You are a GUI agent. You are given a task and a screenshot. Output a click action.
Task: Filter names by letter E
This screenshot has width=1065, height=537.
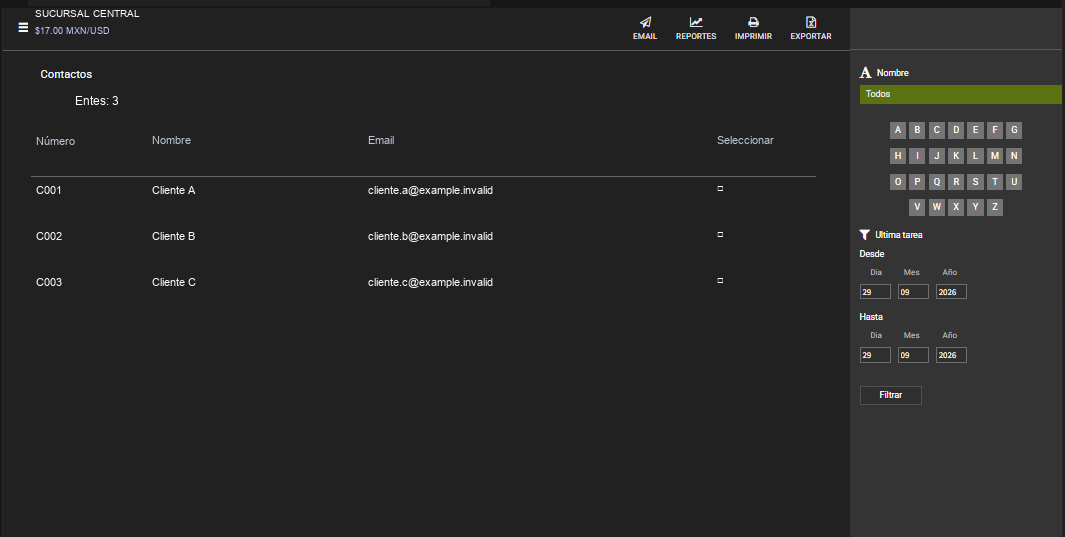tap(975, 130)
